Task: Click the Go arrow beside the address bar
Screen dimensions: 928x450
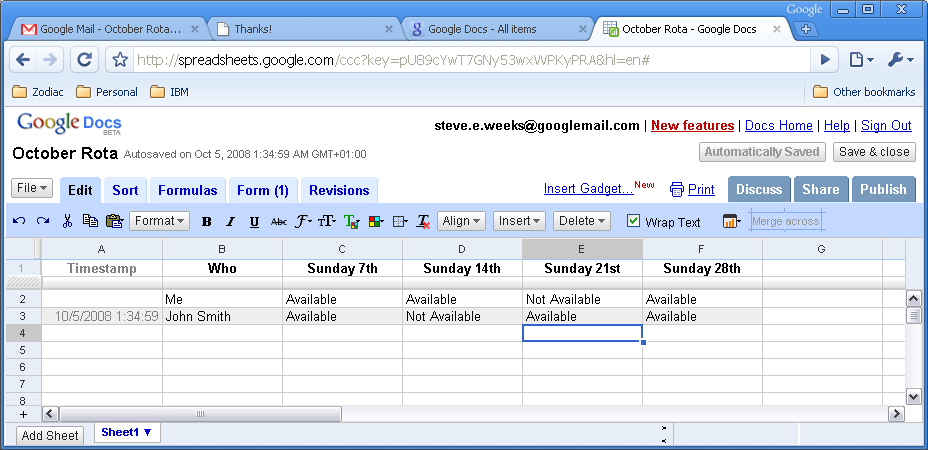Action: 824,60
